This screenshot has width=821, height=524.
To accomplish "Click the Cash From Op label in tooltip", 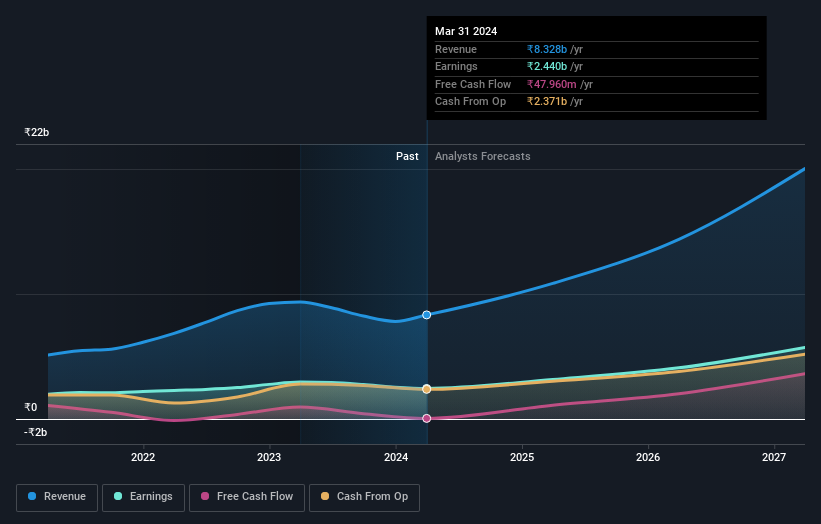I will click(x=470, y=102).
